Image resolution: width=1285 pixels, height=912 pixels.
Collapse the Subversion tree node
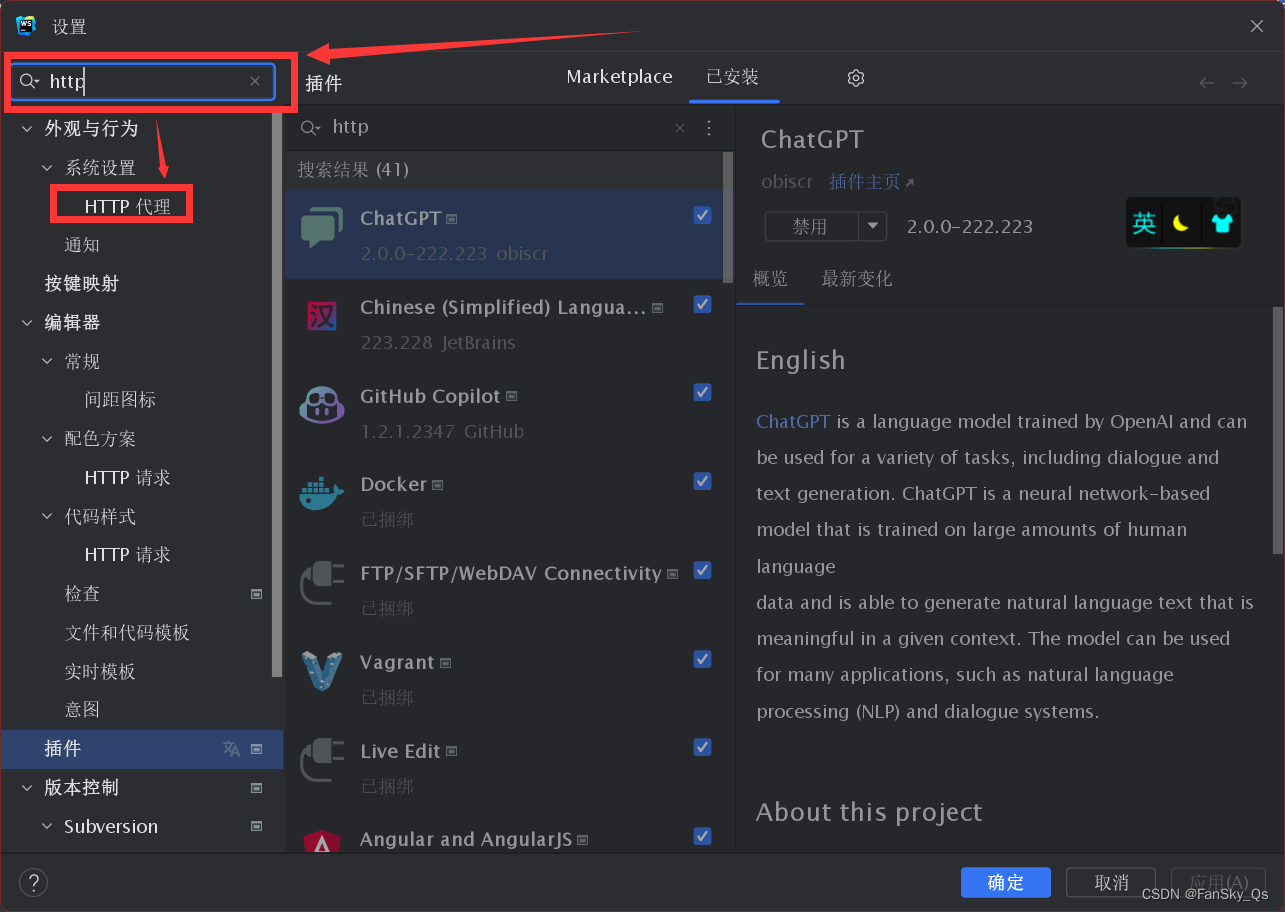(47, 827)
